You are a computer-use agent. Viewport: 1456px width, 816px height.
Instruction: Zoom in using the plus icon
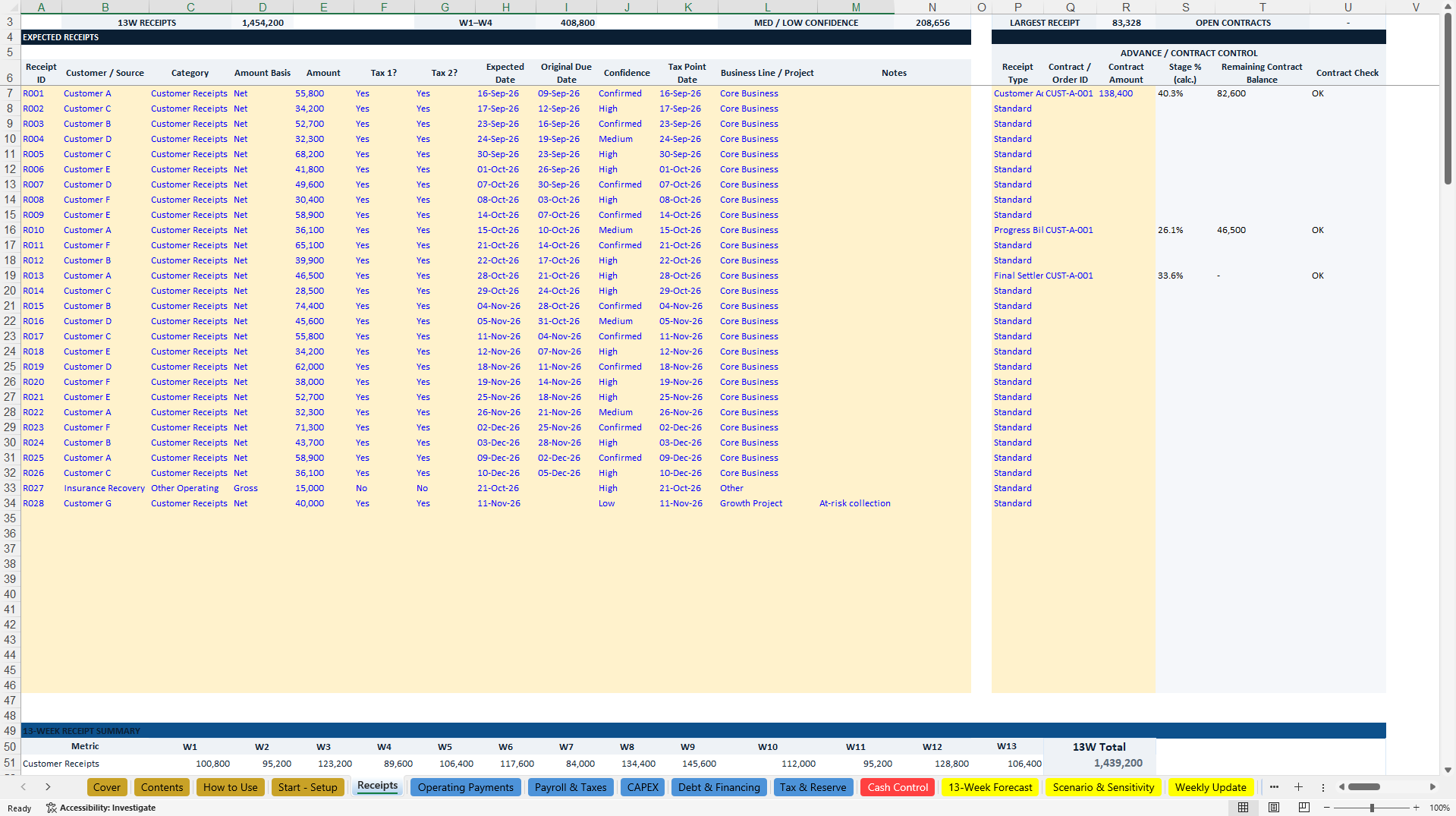tap(1416, 808)
